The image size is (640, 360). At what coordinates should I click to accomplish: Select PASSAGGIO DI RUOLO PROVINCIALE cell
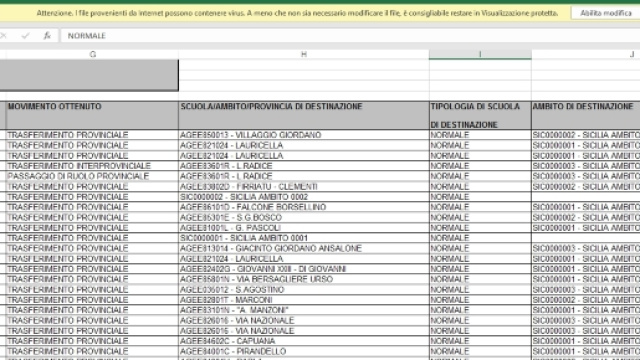(92, 176)
